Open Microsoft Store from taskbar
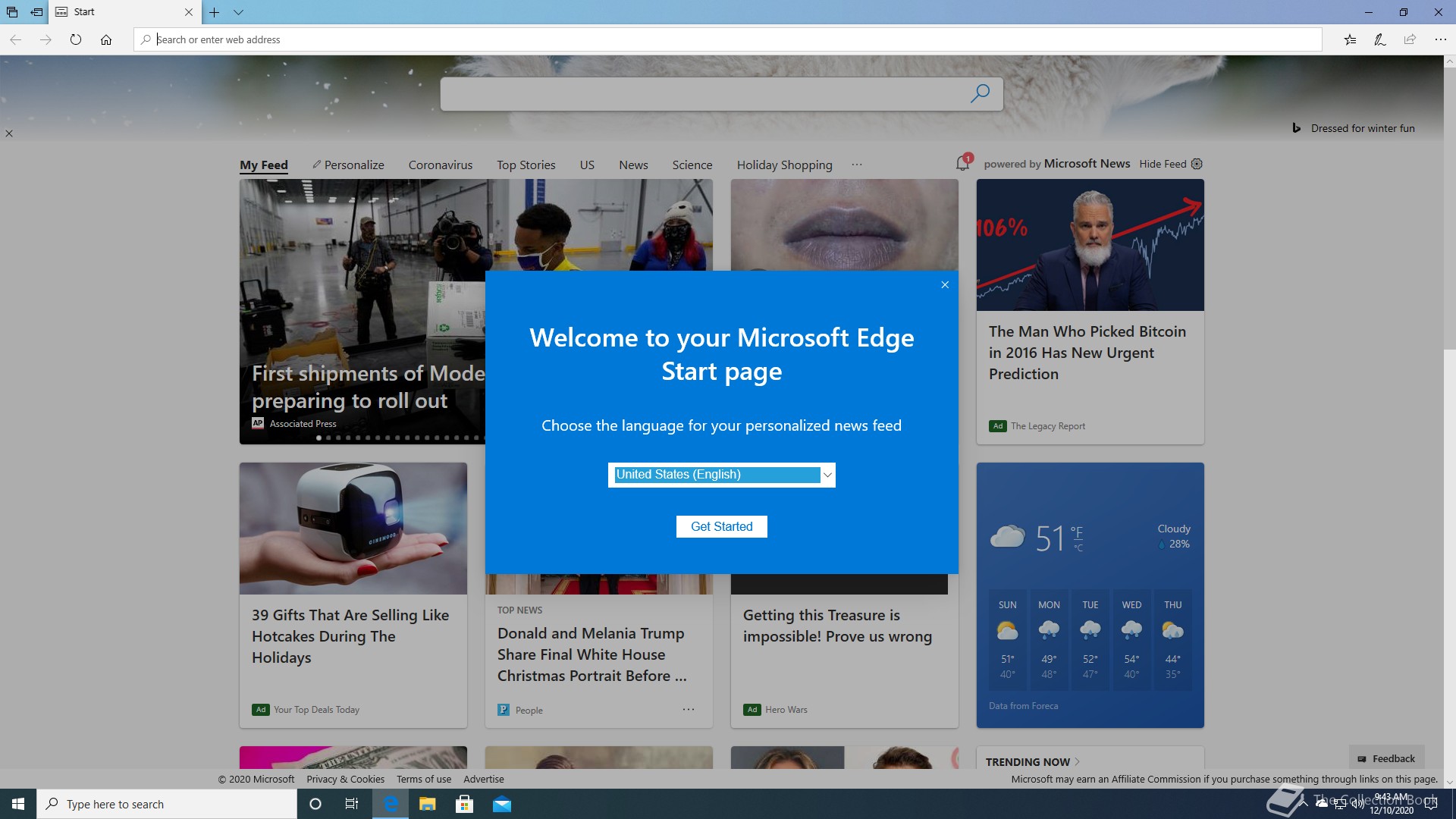1456x819 pixels. [x=464, y=804]
